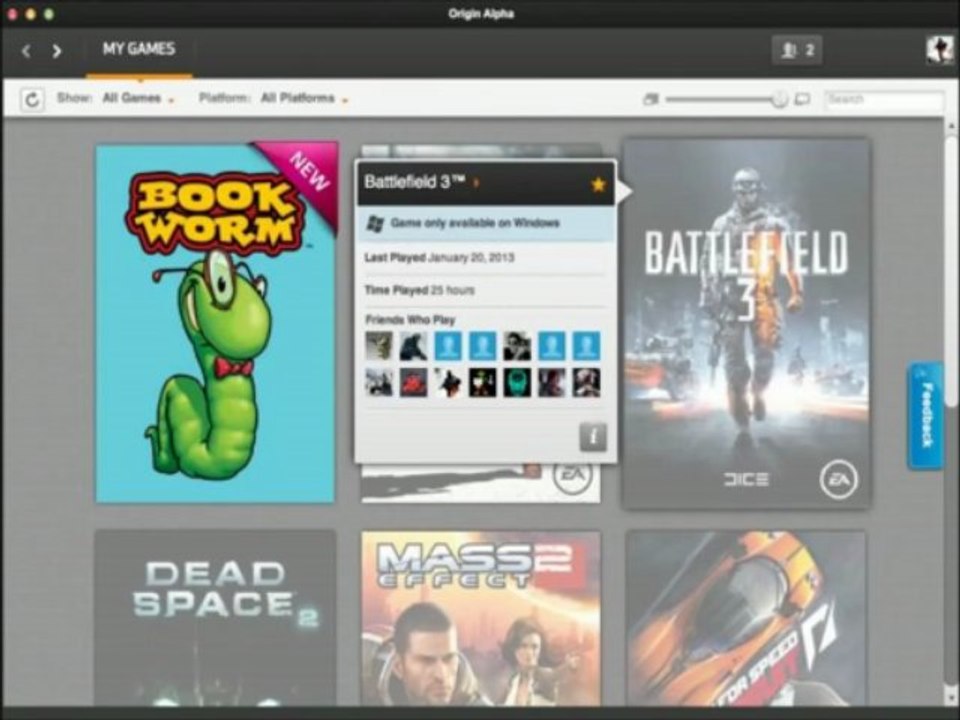The height and width of the screenshot is (720, 960).
Task: Click the EA logo on Battlefield 3 cover
Action: (x=838, y=479)
